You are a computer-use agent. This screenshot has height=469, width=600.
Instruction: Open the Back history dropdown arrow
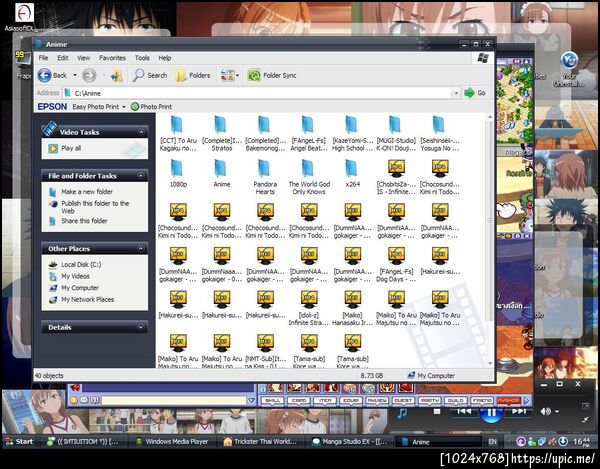coord(75,75)
